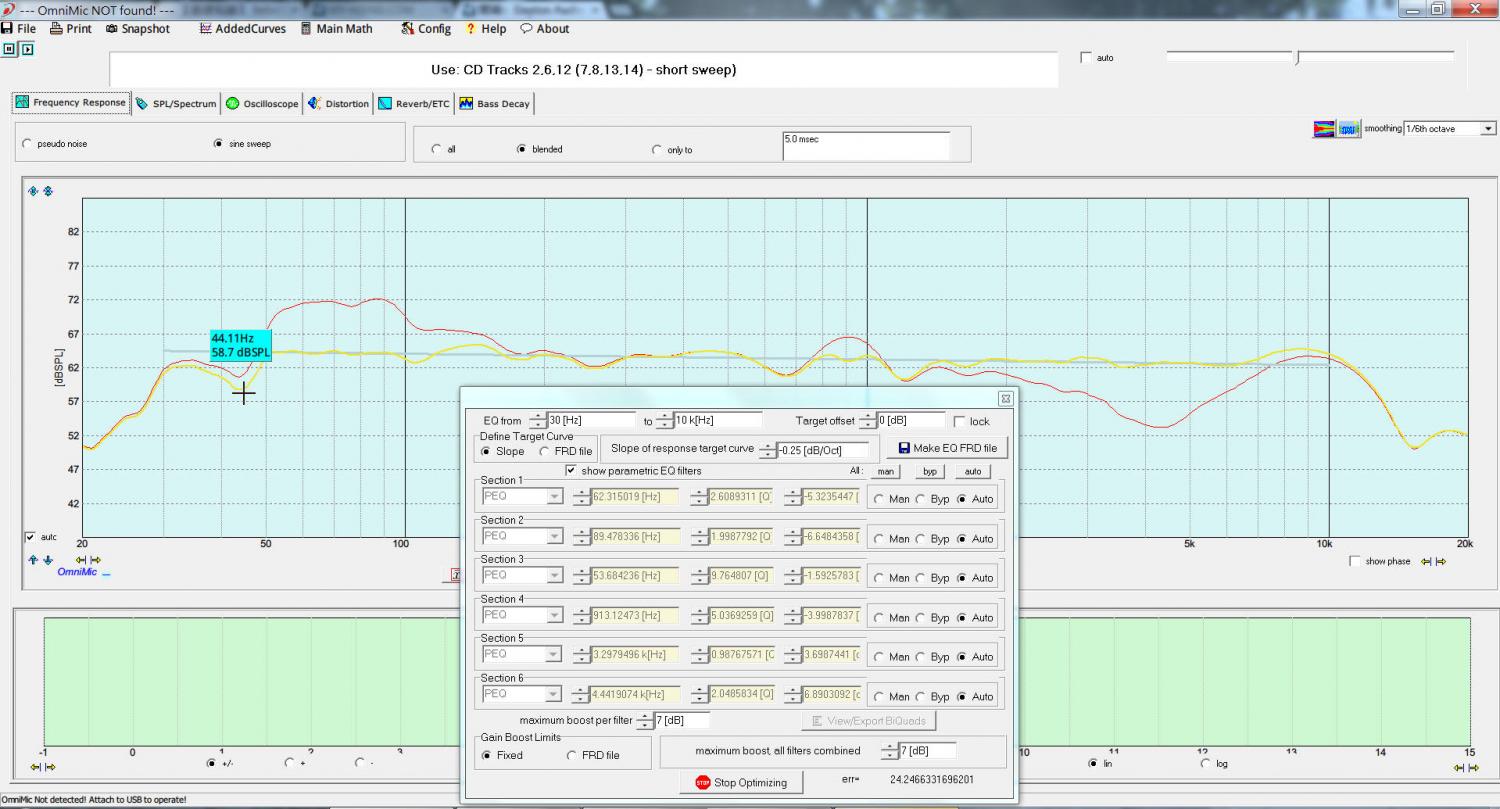1500x809 pixels.
Task: Click the Snapshot camera icon
Action: [112, 29]
